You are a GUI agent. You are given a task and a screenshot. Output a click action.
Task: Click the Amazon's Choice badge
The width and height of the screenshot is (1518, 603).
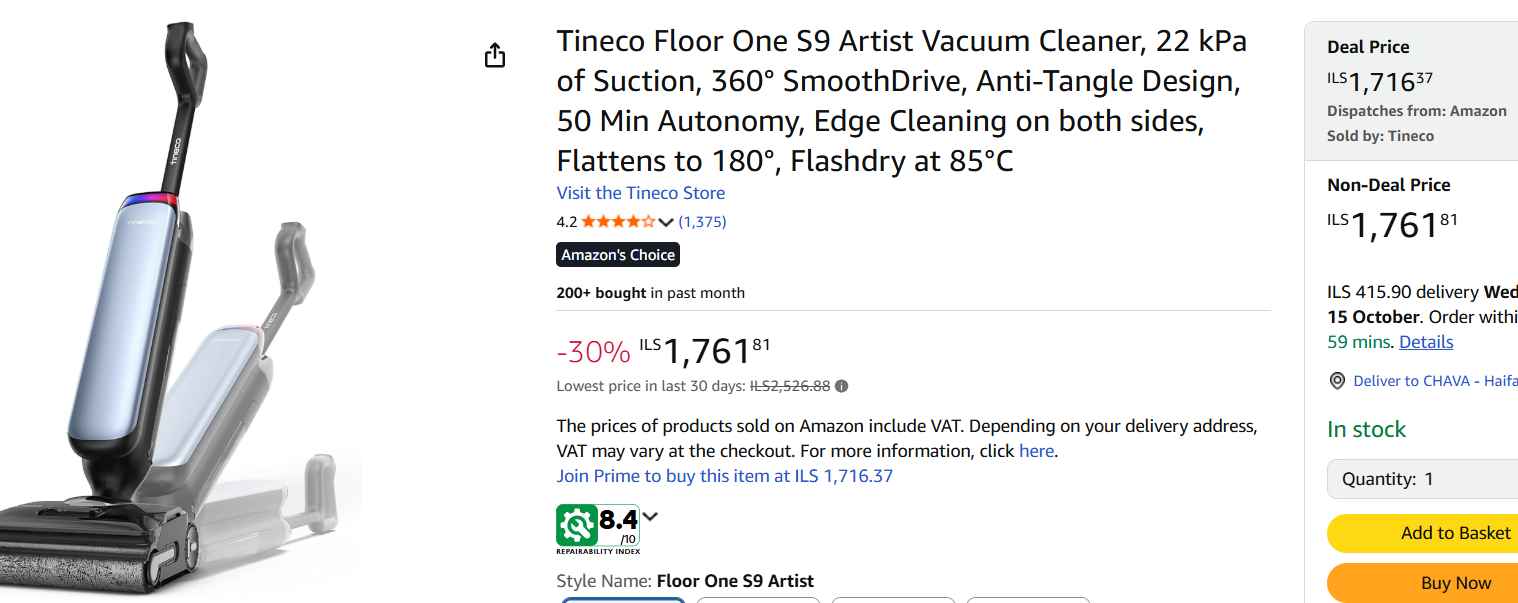618,255
